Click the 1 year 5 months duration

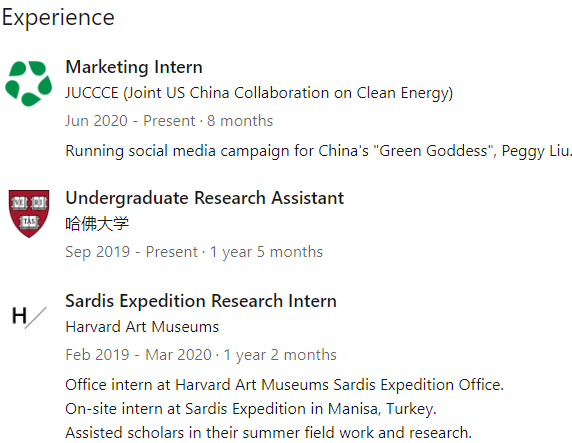266,252
